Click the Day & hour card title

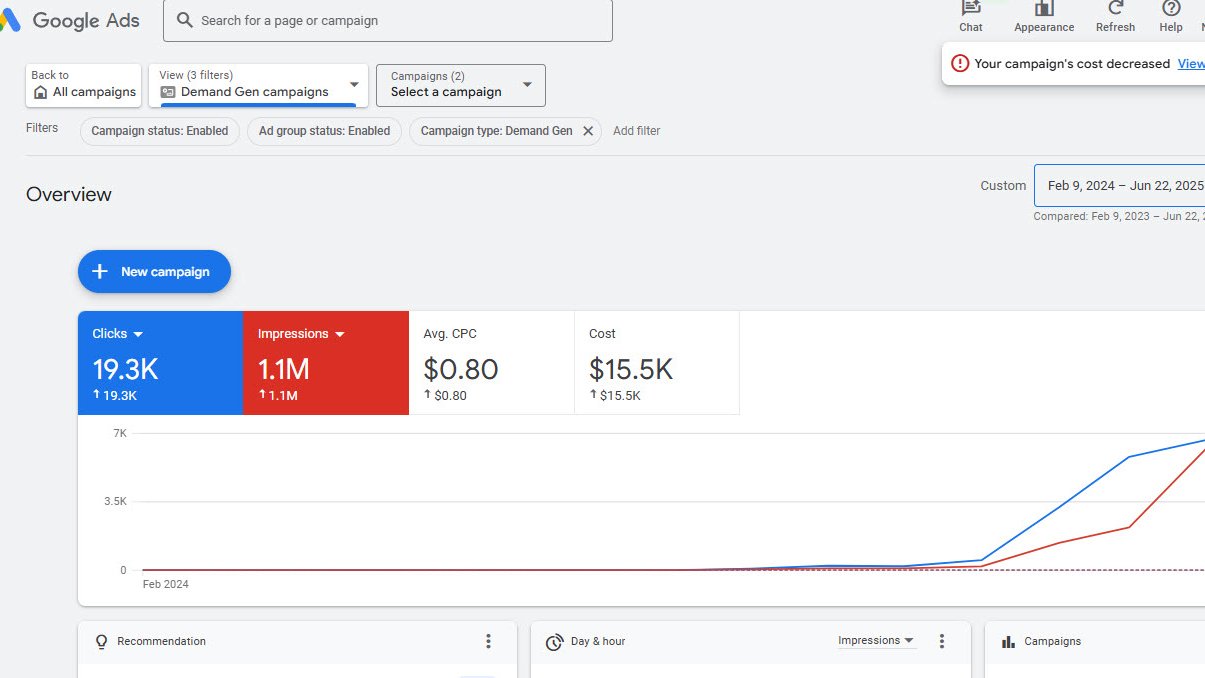(x=598, y=641)
